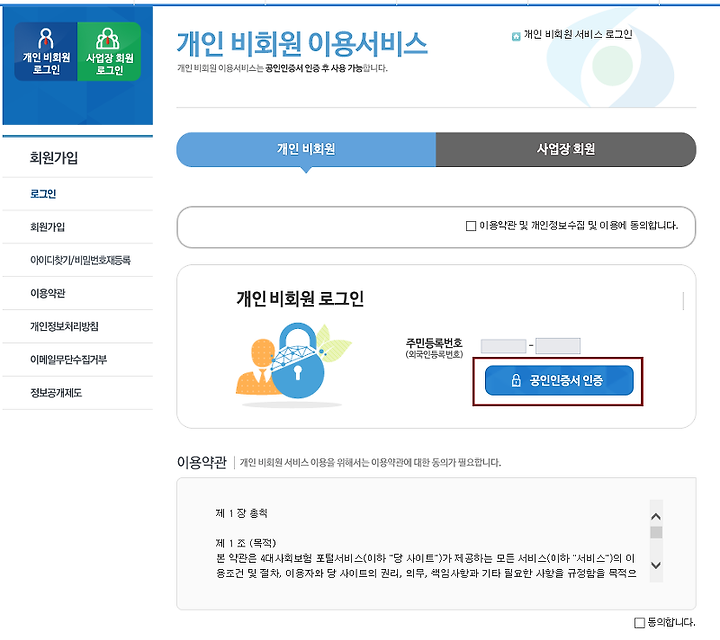
Task: Click the second 주민등록번호 input field
Action: pos(558,346)
